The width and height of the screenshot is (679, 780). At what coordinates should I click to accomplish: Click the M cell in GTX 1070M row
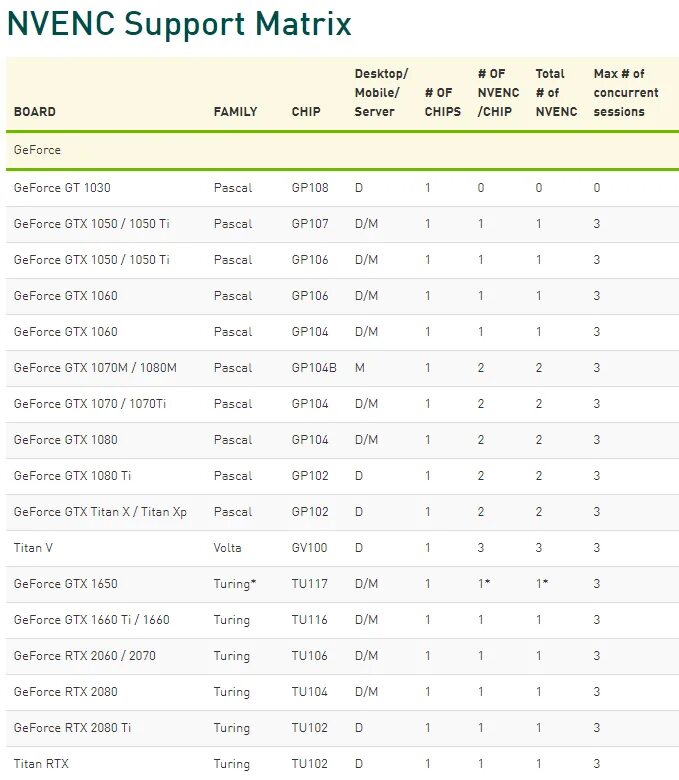click(360, 368)
